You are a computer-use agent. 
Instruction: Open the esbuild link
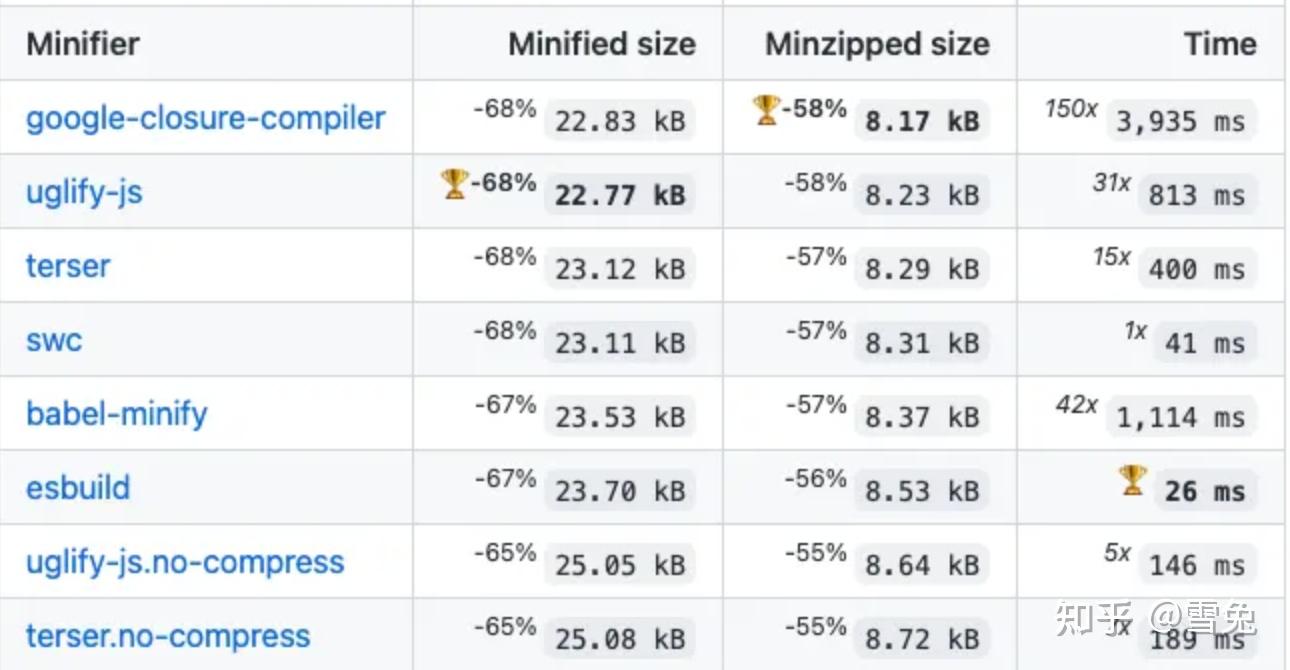[78, 488]
